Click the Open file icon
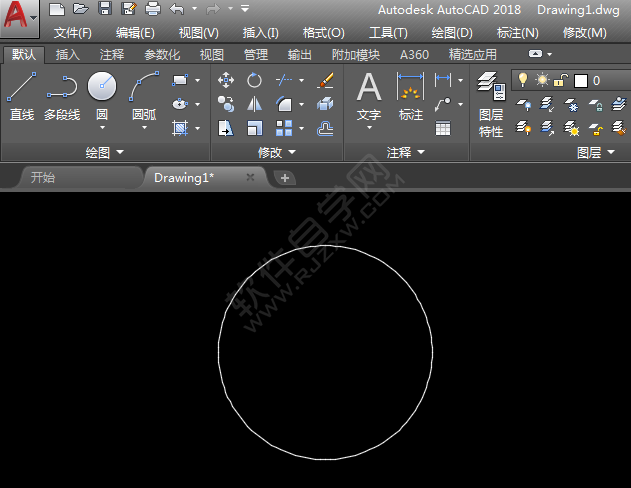This screenshot has height=488, width=631. [80, 9]
